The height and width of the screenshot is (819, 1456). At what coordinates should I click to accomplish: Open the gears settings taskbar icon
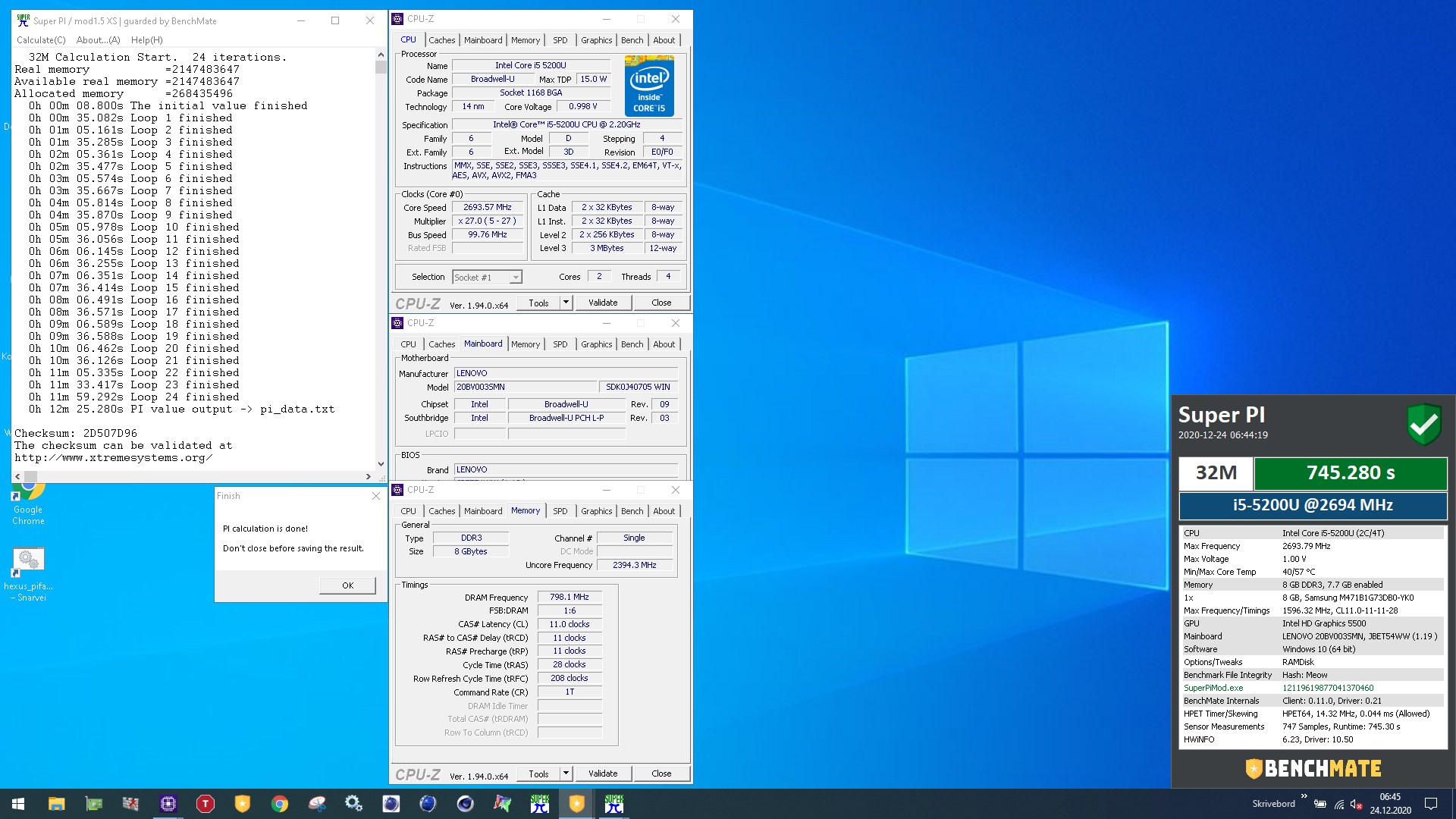353,804
